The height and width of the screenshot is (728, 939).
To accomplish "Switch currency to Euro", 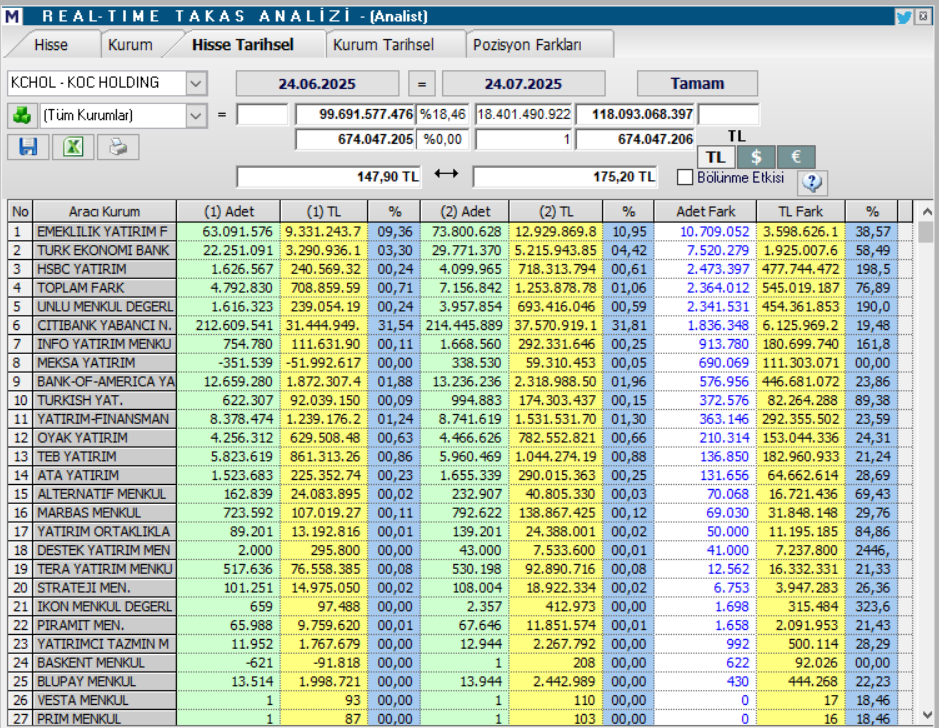I will point(796,157).
